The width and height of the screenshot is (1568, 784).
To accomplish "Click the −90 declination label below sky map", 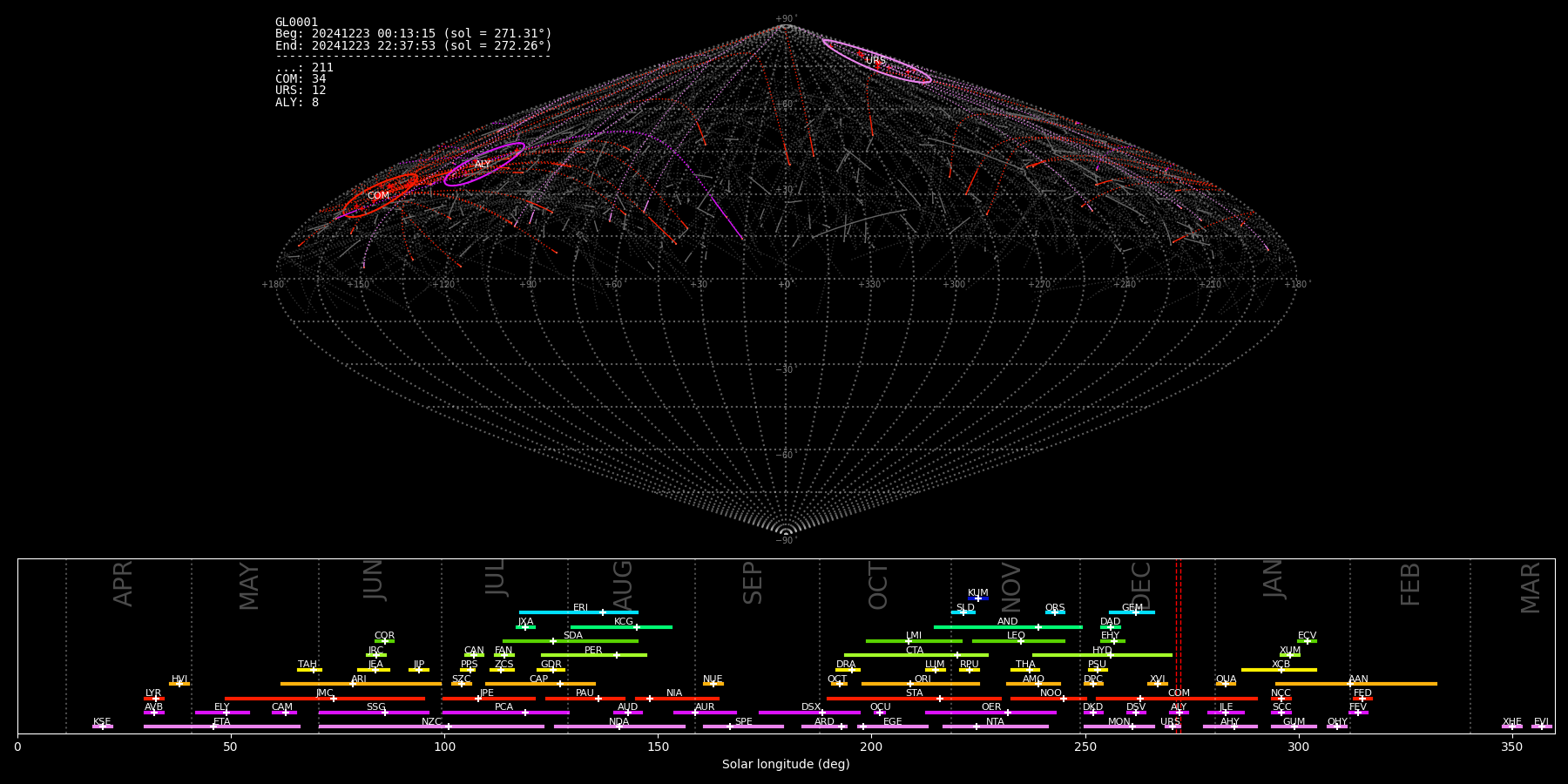I will coord(786,541).
